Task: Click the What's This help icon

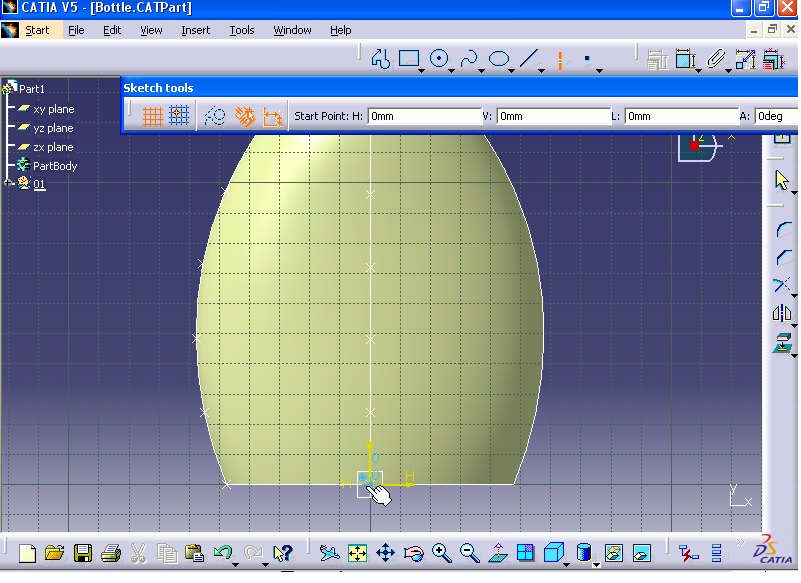Action: click(x=282, y=553)
